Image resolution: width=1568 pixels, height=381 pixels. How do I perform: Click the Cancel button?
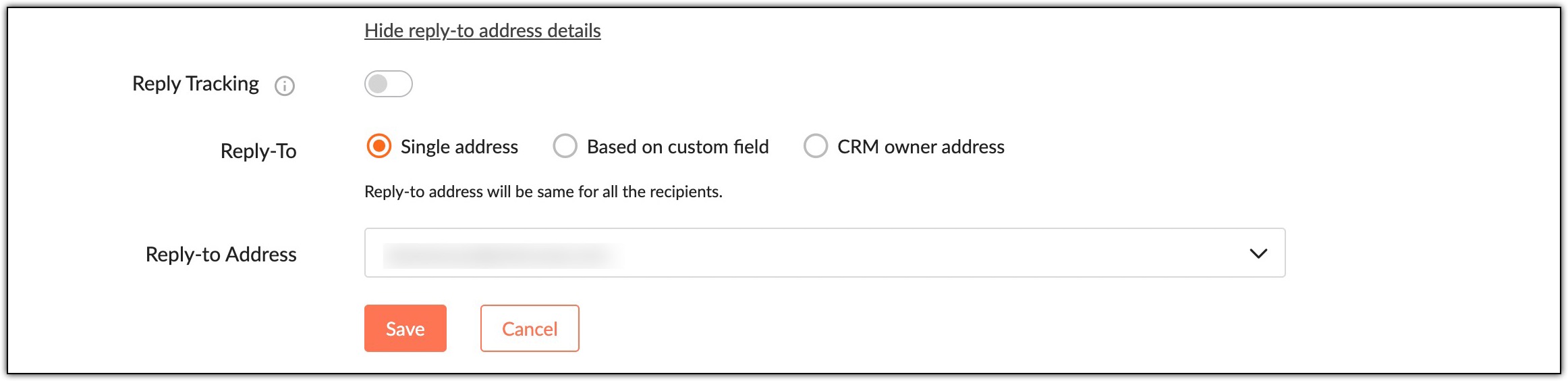click(x=530, y=328)
